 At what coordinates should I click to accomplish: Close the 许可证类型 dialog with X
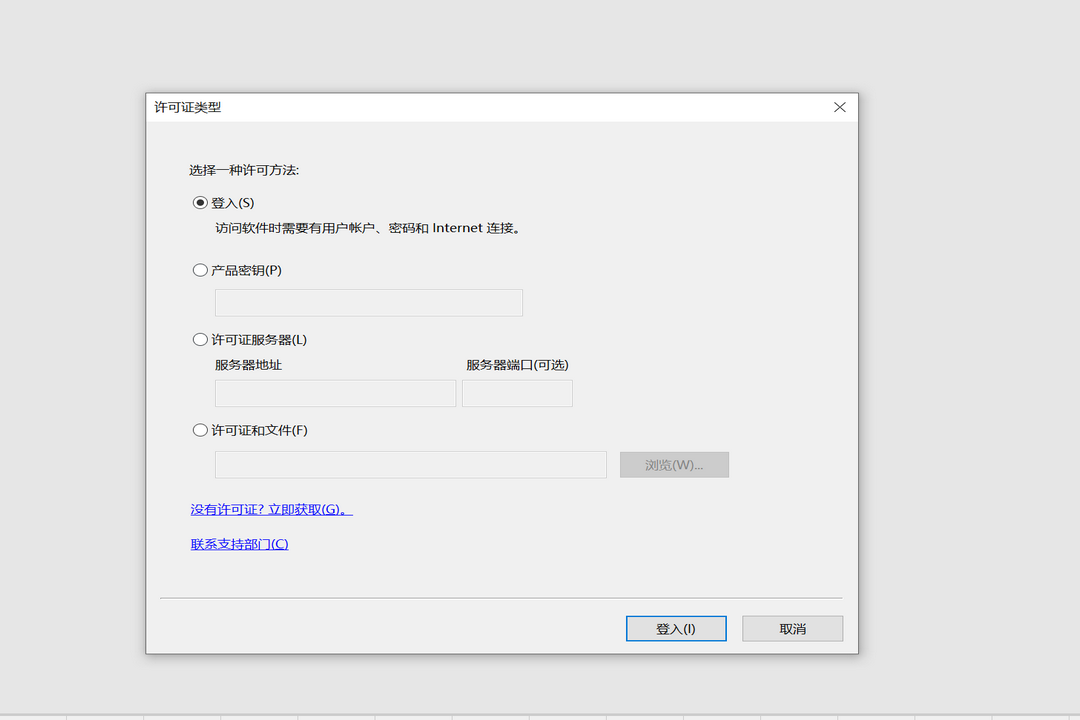tap(839, 107)
